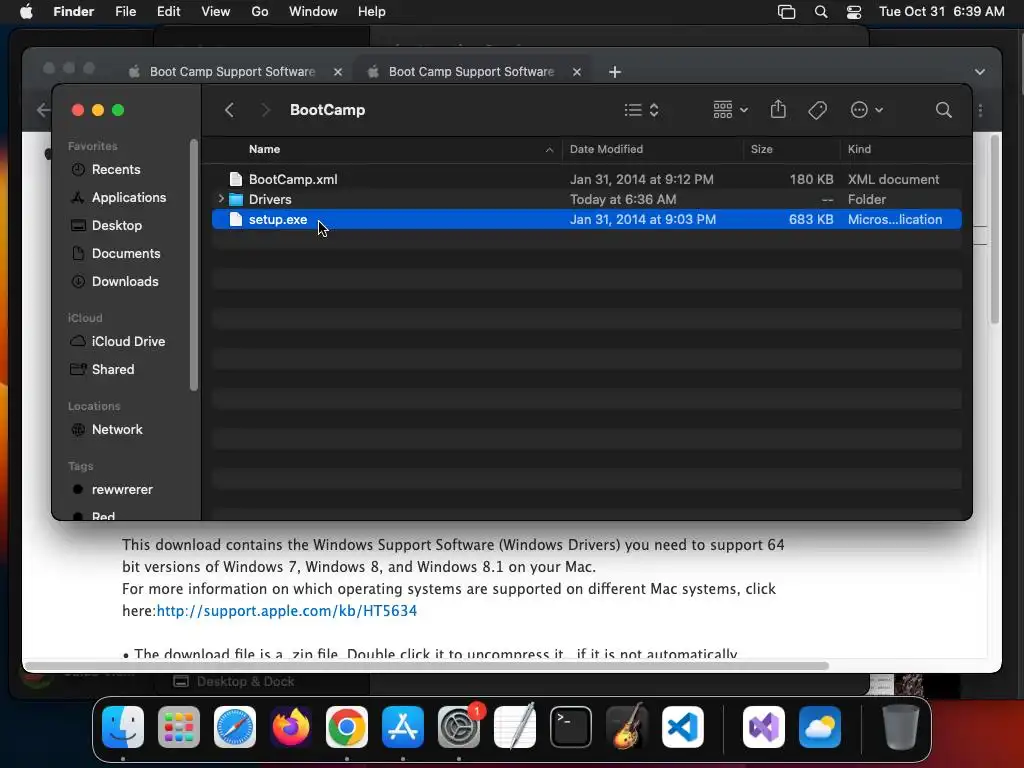
Task: Select the BootCamp.xml file
Action: pyautogui.click(x=586, y=179)
